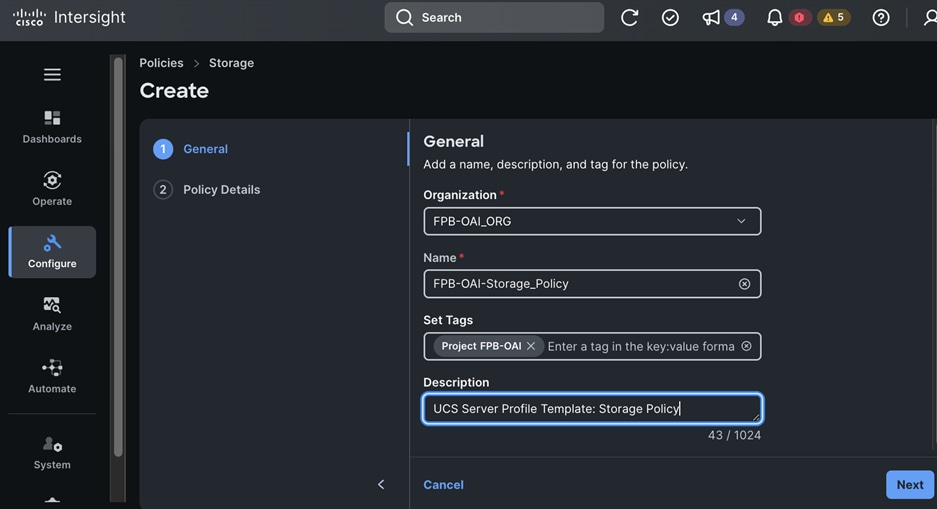
Task: Click the tag entry field
Action: 641,347
